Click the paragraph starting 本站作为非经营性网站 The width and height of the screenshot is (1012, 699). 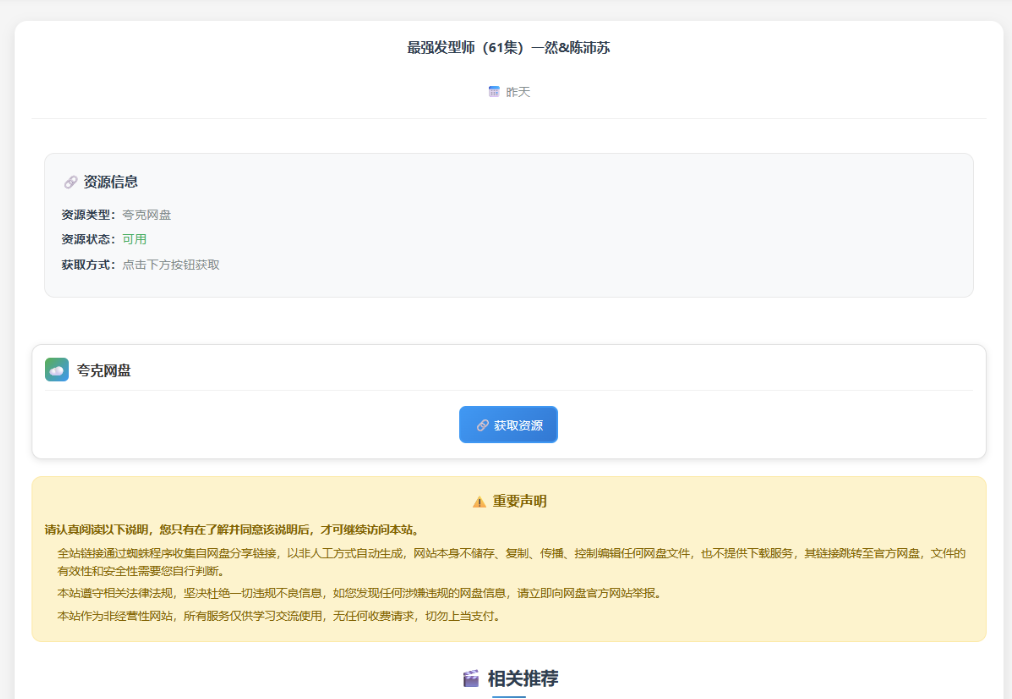[281, 616]
